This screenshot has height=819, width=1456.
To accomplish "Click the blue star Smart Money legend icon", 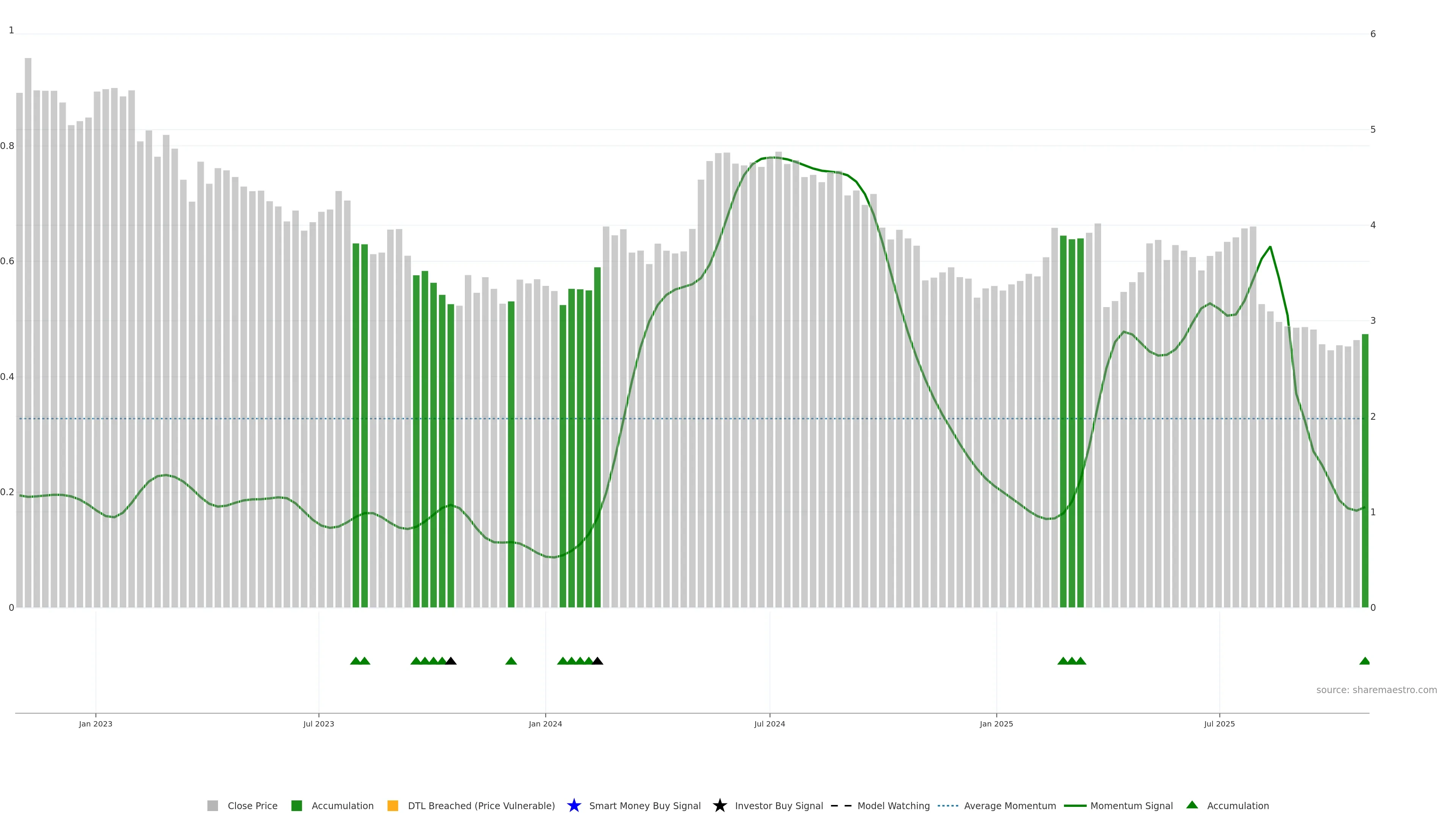I will (574, 805).
